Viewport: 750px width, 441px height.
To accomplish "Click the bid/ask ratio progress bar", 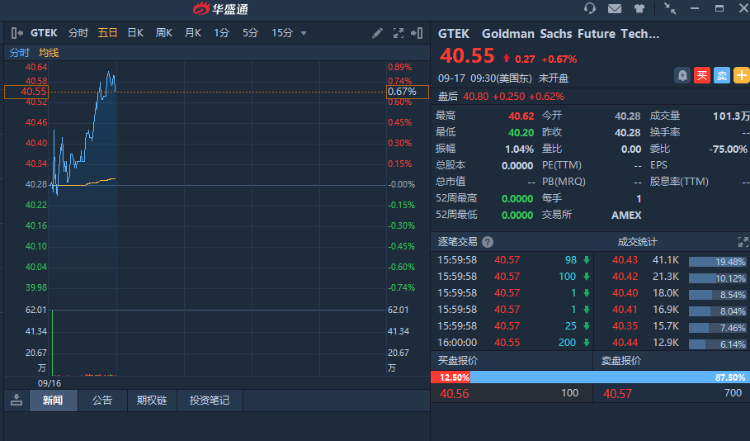I will (x=591, y=377).
